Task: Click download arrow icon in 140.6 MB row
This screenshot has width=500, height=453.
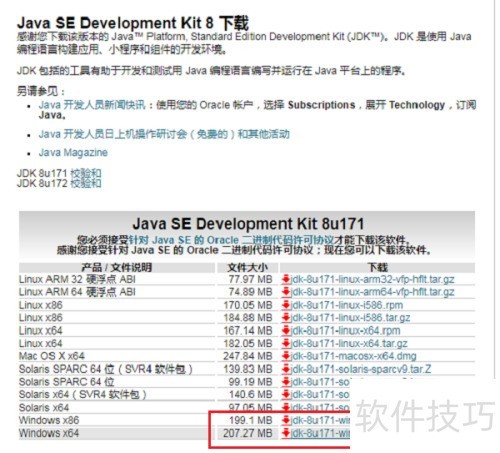Action: coord(286,395)
